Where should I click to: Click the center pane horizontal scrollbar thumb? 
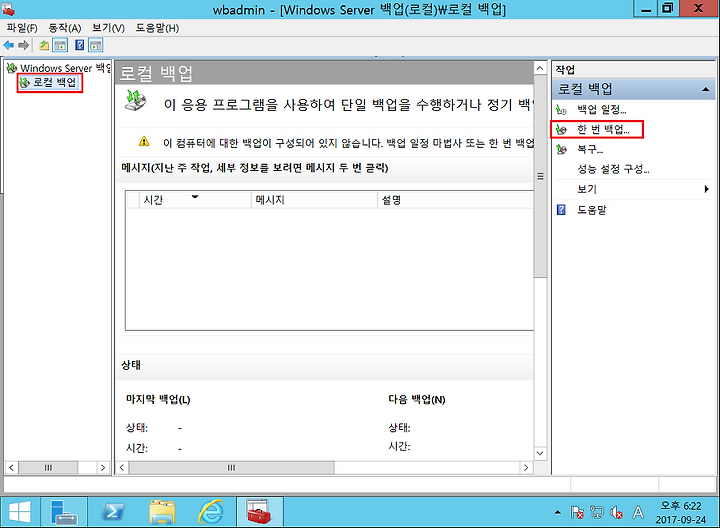click(231, 468)
